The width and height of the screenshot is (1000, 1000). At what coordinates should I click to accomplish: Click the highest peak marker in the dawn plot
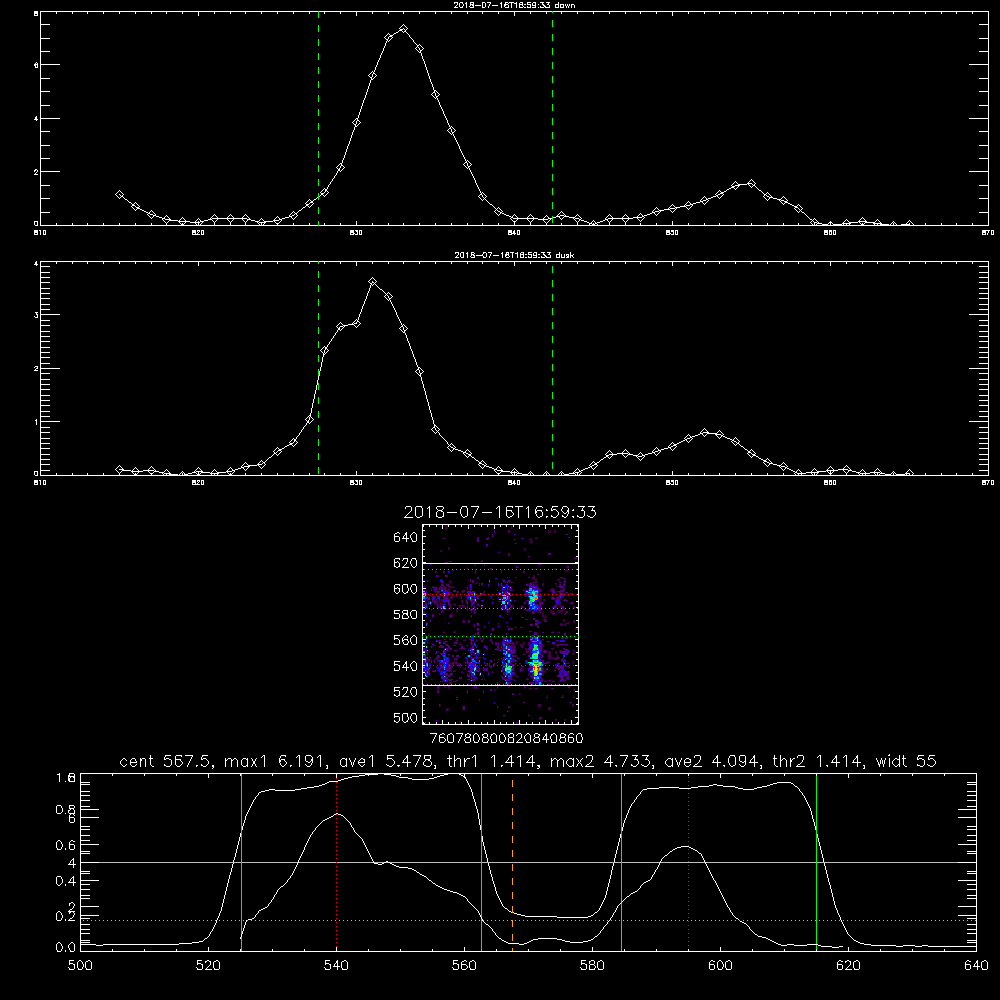pos(404,29)
